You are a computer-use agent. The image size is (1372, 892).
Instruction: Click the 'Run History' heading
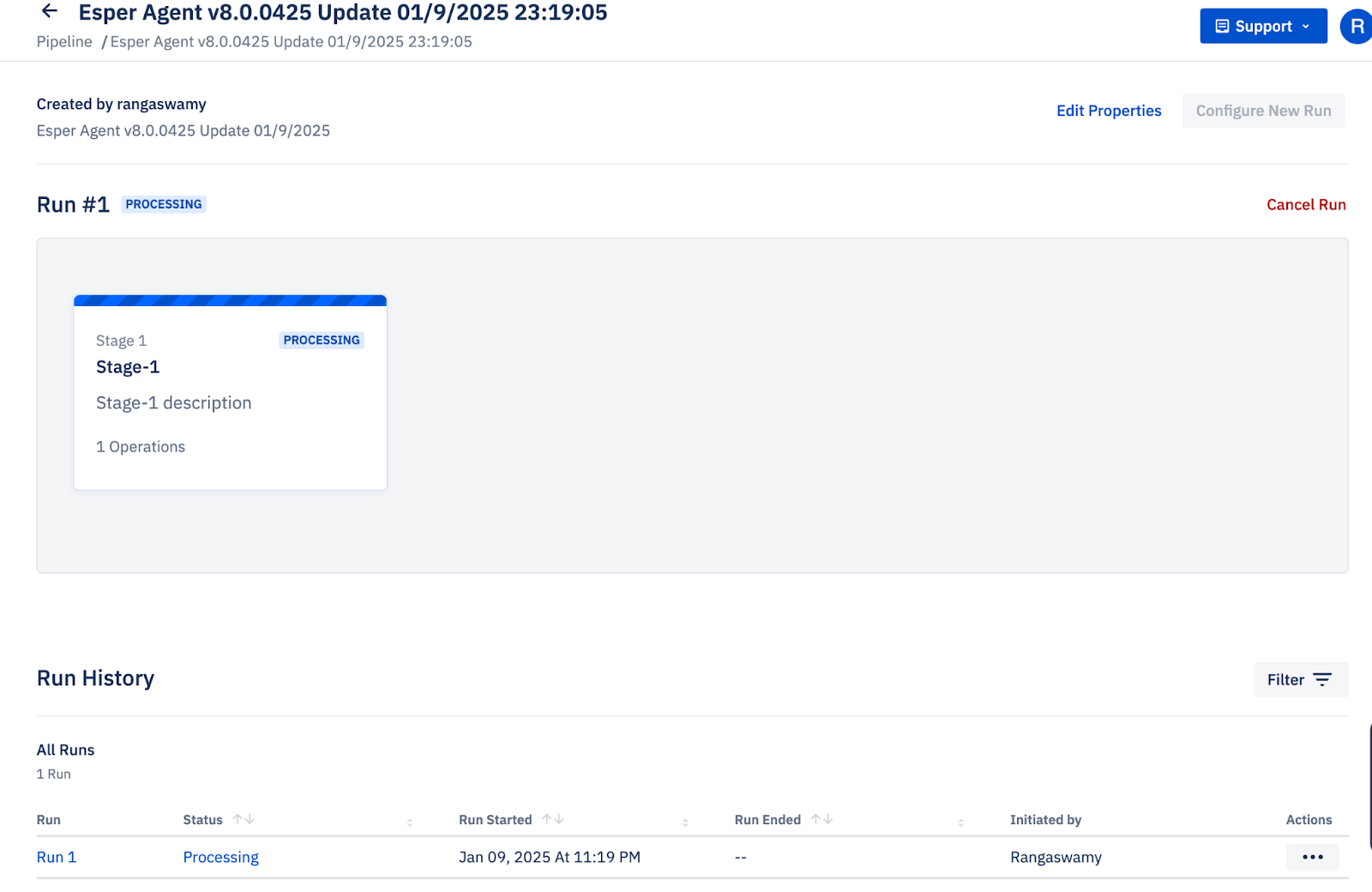[x=95, y=678]
